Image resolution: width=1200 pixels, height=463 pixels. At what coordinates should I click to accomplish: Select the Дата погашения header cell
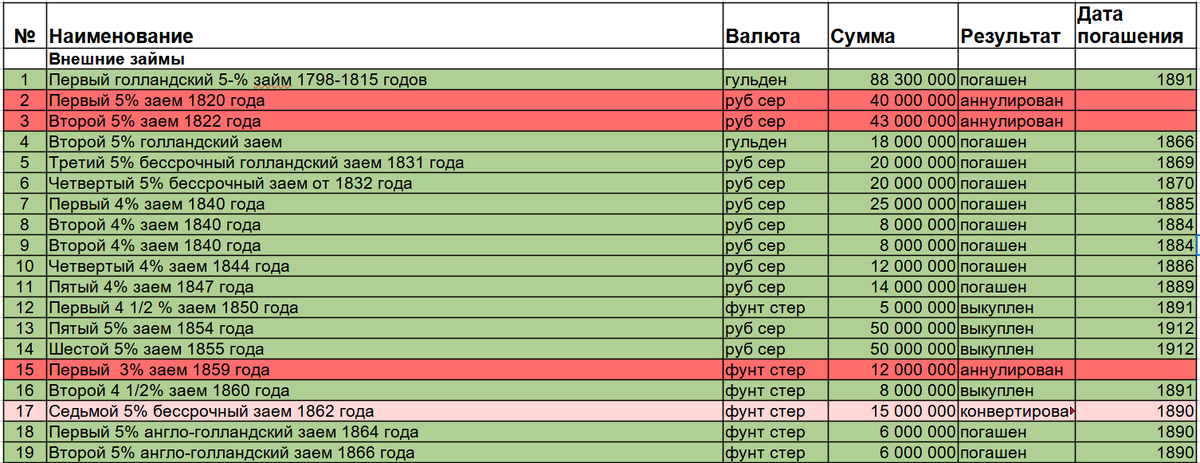(x=1136, y=26)
